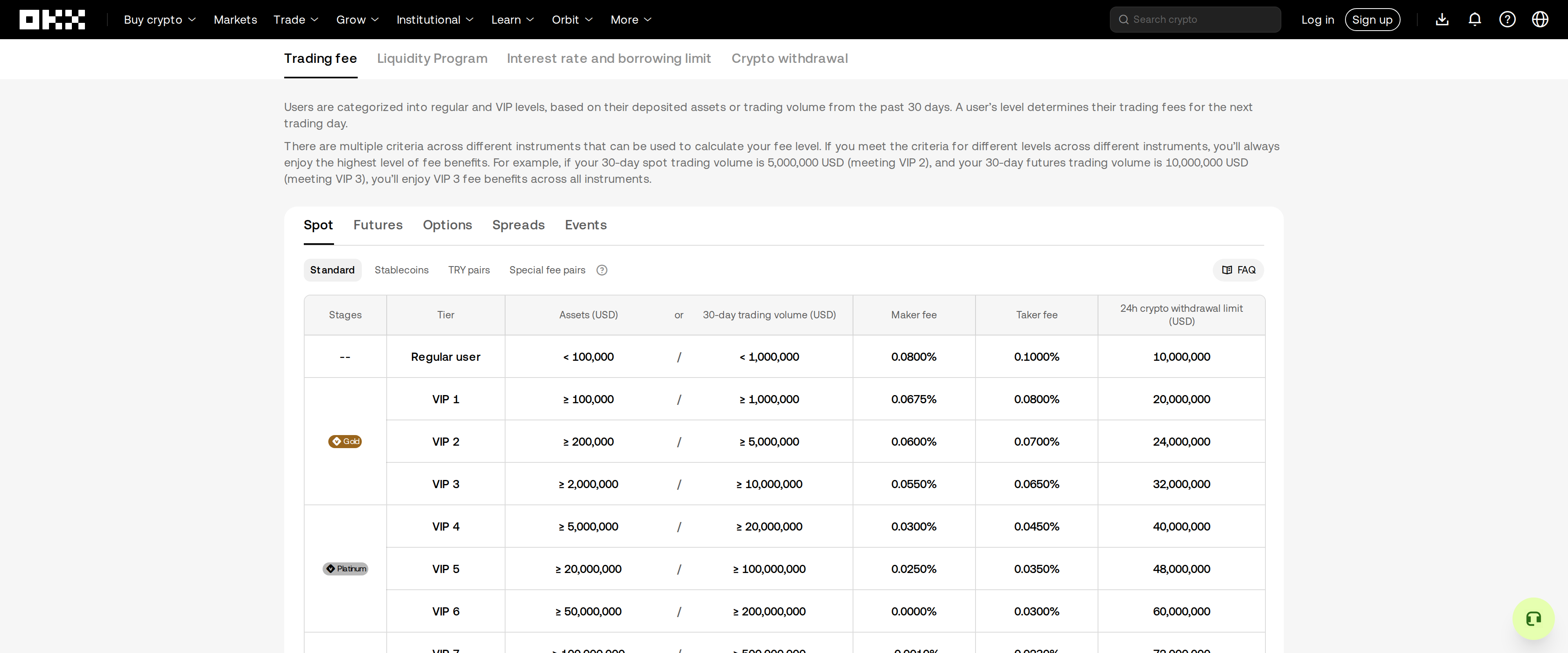Click the Log in link
Viewport: 1568px width, 653px height.
(x=1317, y=20)
